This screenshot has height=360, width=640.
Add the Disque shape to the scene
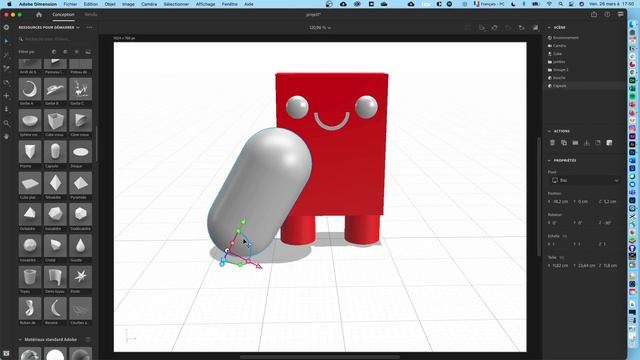click(x=80, y=152)
